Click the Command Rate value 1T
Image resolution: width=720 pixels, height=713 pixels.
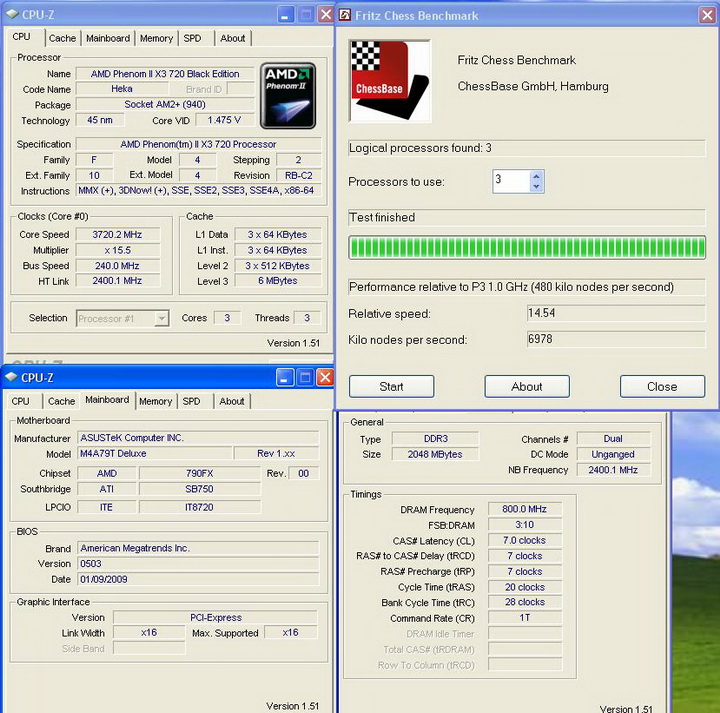point(524,618)
